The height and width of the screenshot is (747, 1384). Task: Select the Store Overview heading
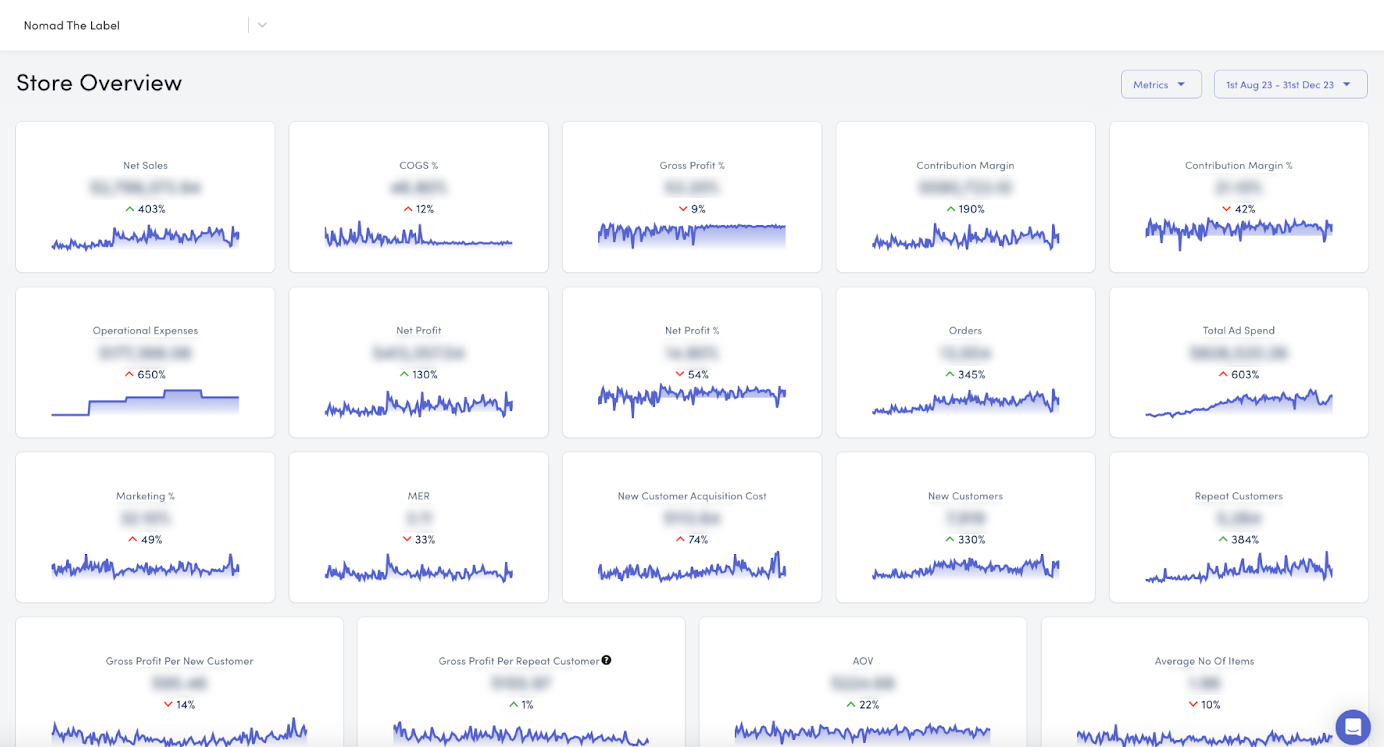[99, 83]
